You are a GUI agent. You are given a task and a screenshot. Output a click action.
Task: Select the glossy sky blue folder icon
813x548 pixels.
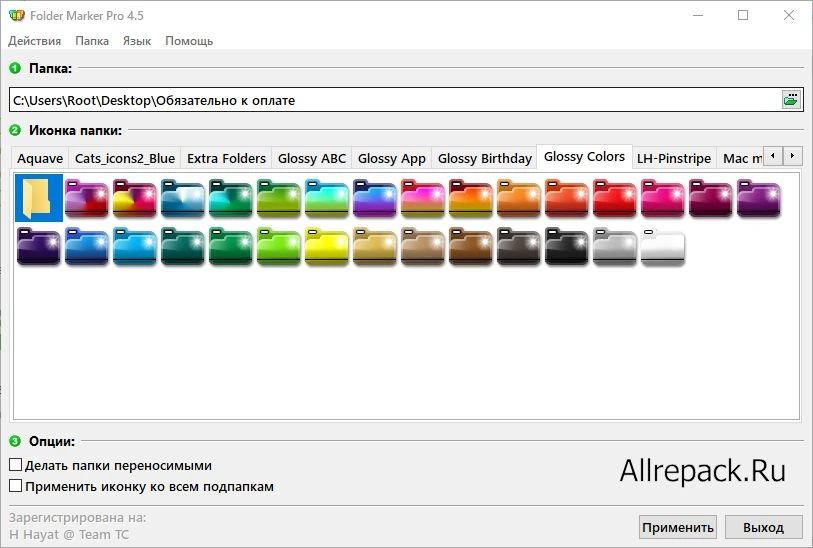[134, 246]
